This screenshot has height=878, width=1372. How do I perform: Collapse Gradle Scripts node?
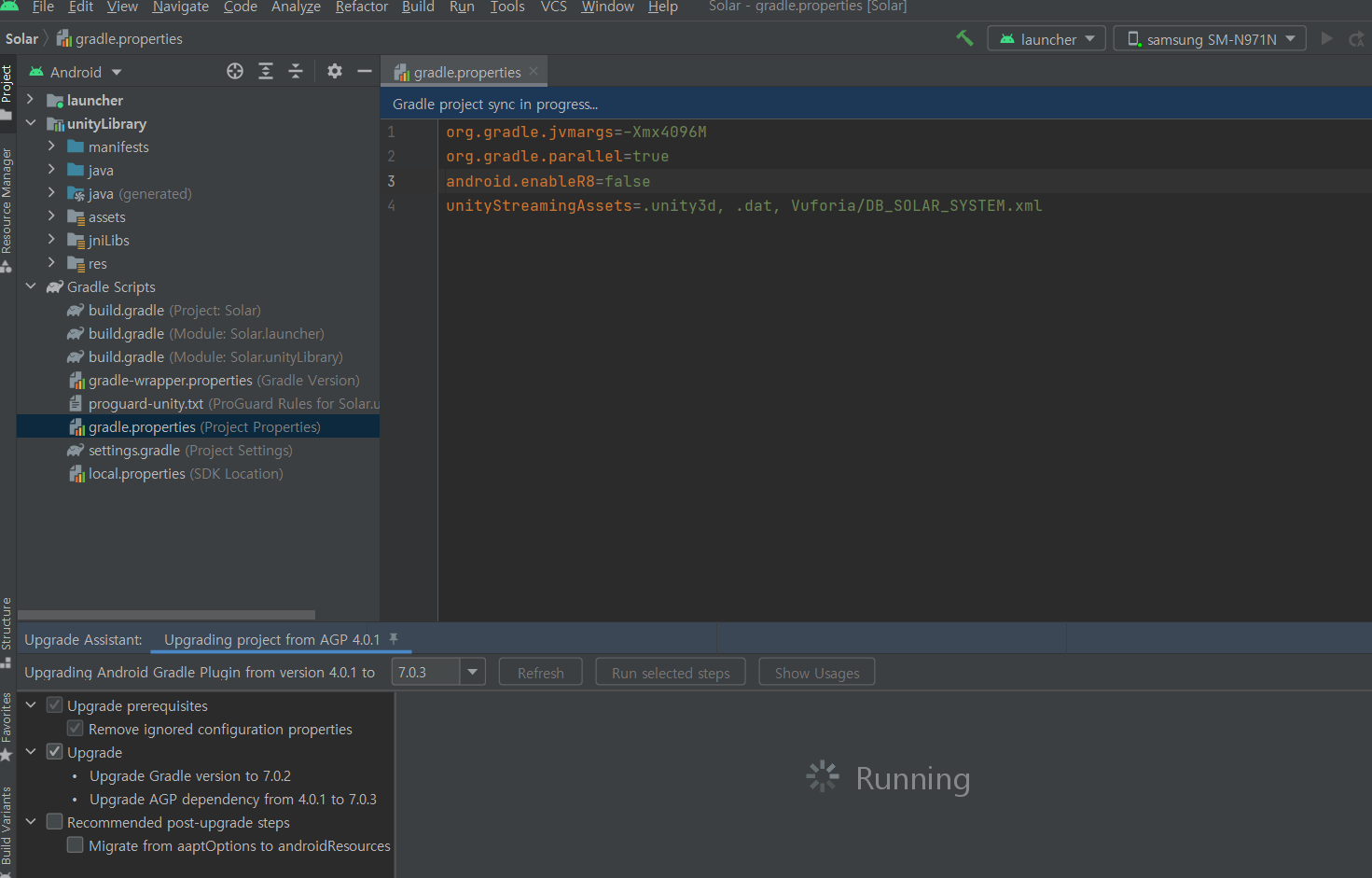tap(31, 286)
